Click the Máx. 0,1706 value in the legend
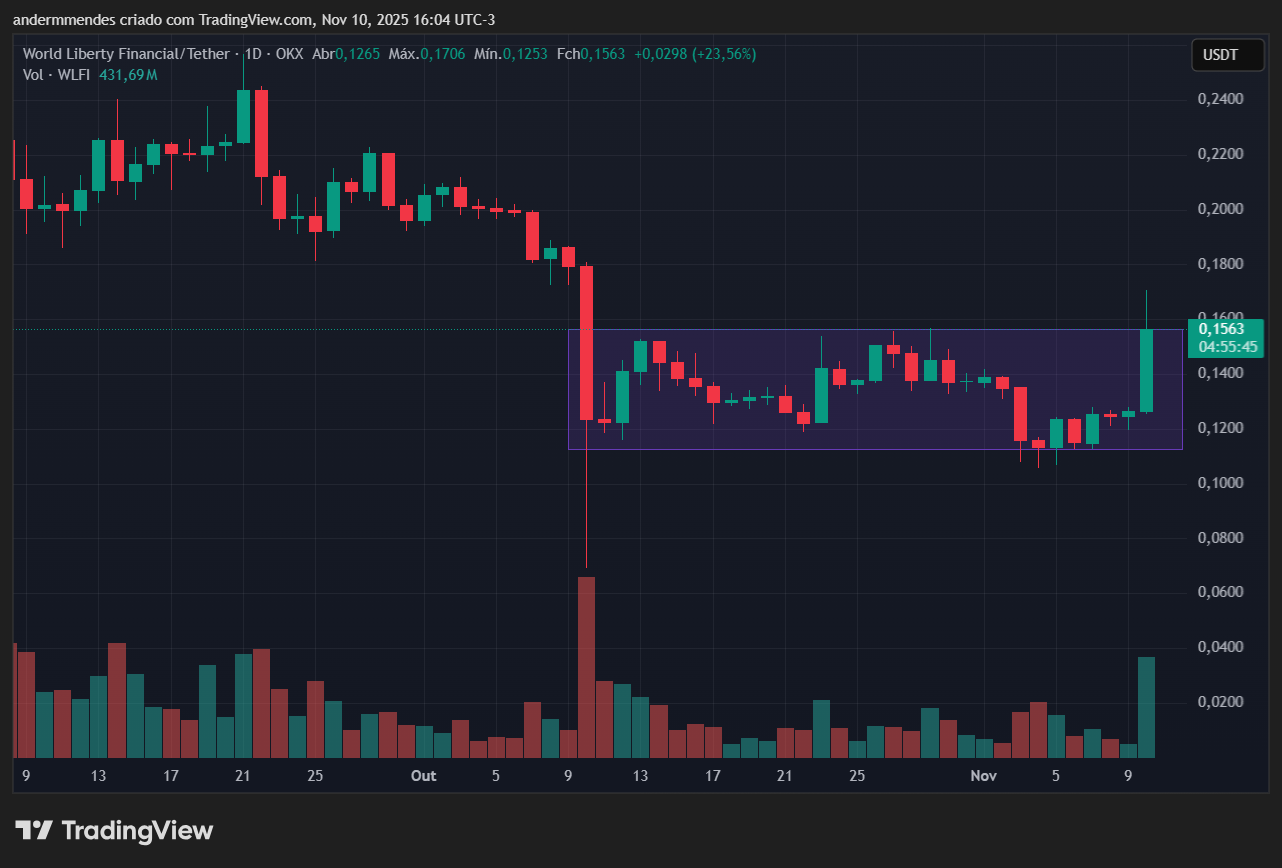The height and width of the screenshot is (868, 1282). (427, 54)
